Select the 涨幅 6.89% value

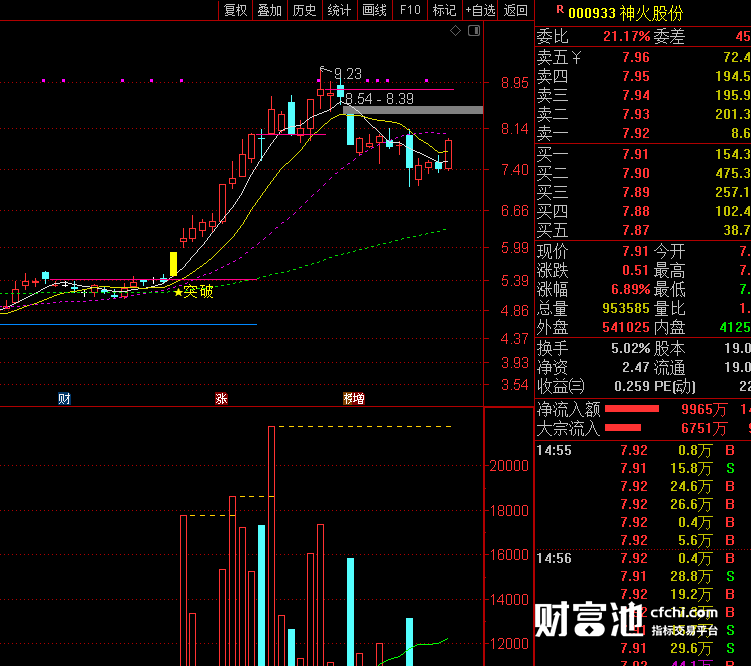click(x=630, y=289)
